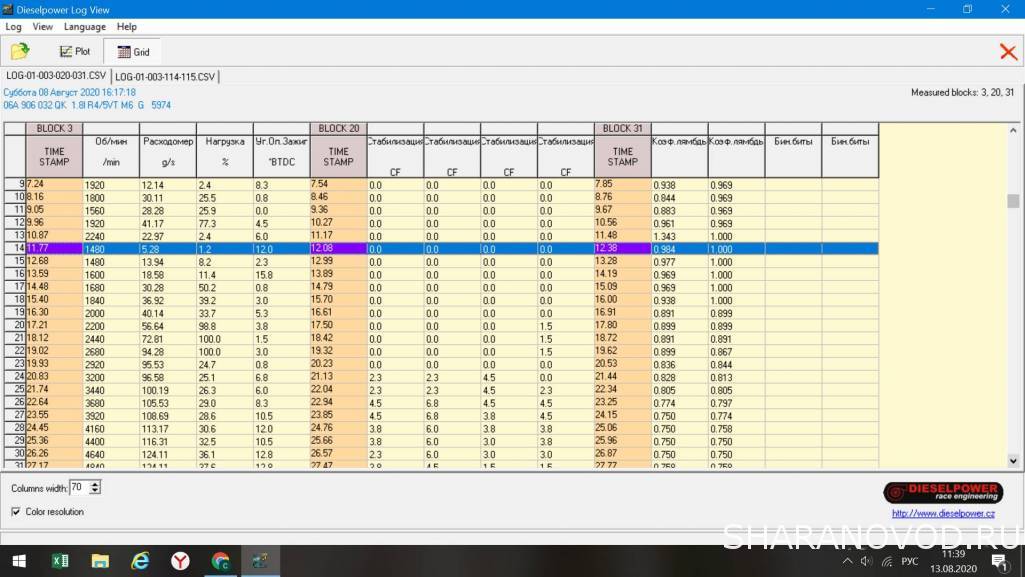Click the grid scrollbar down arrow

1013,460
